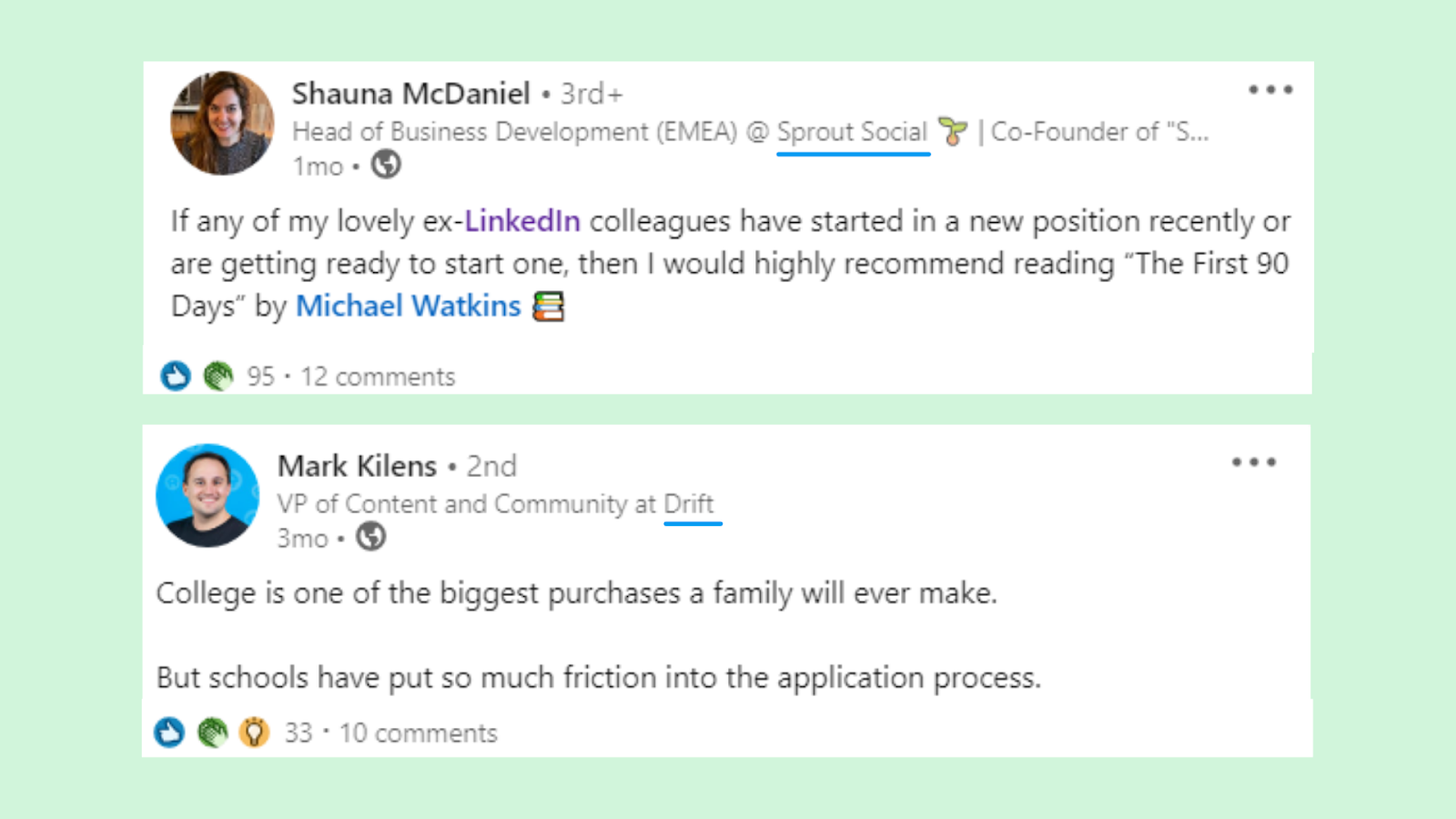The image size is (1456, 819).
Task: Open the LinkedIn company mention link
Action: pyautogui.click(x=521, y=220)
